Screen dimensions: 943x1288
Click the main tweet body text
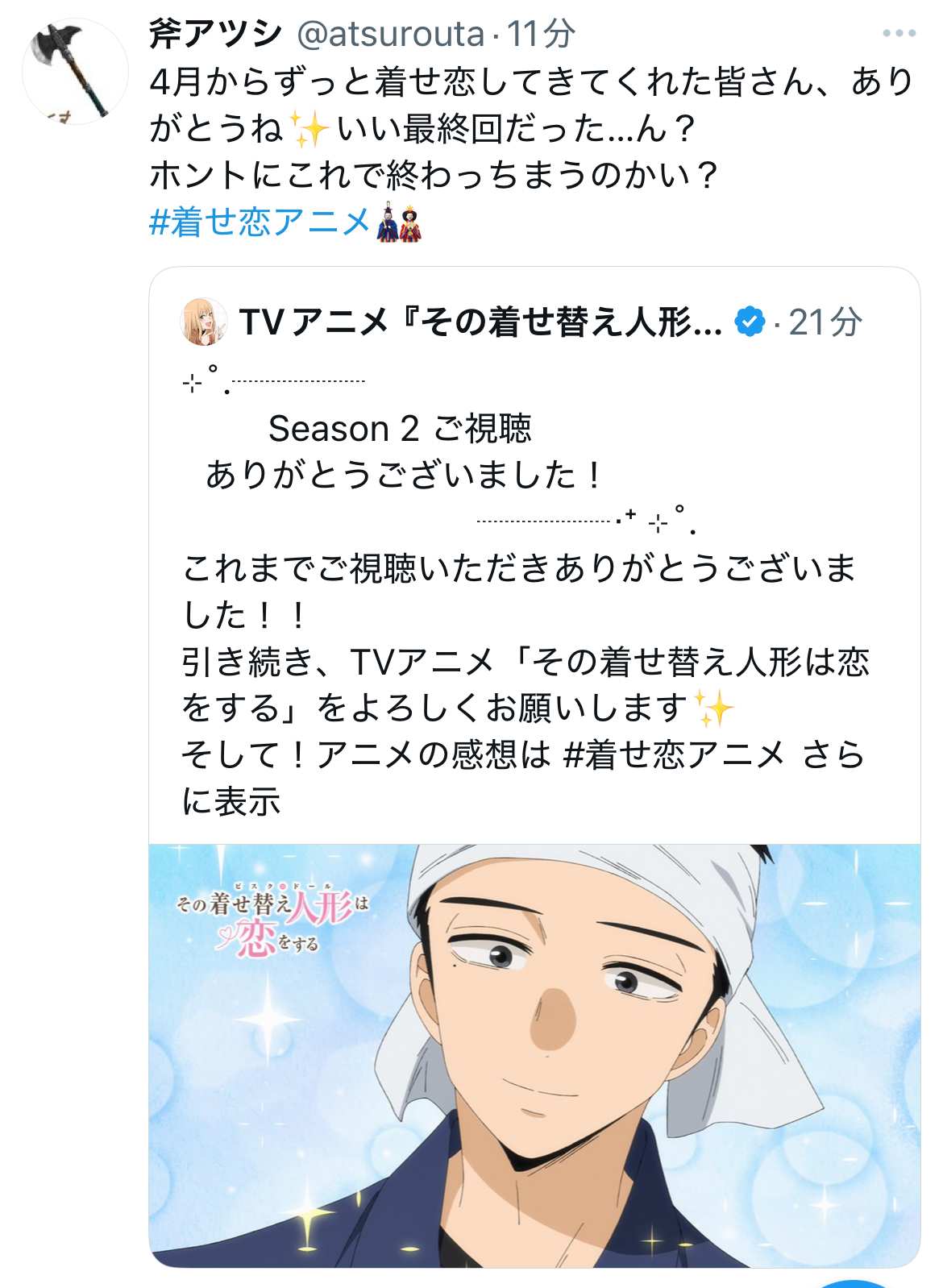click(x=531, y=128)
